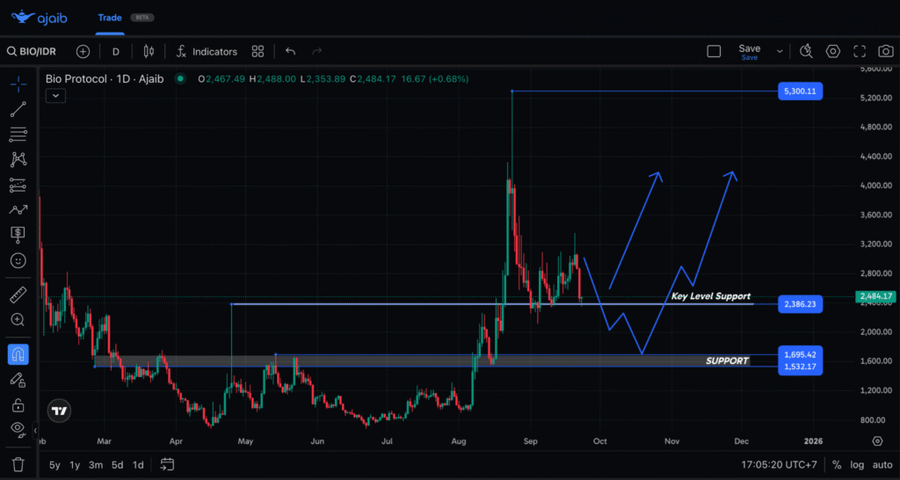Enter fullscreen chart mode
This screenshot has height=480, width=900.
coord(859,52)
